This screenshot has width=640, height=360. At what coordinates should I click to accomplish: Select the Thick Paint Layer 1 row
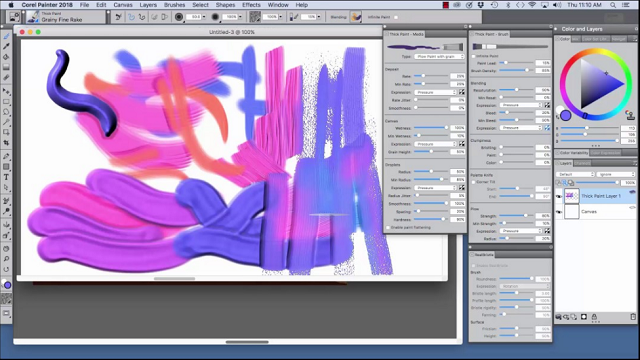[x=596, y=196]
